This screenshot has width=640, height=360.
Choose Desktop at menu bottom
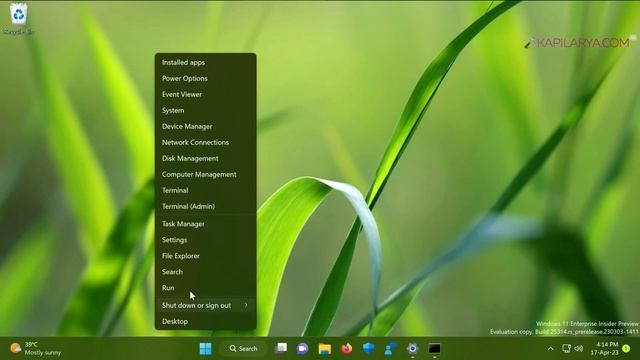[x=205, y=321]
